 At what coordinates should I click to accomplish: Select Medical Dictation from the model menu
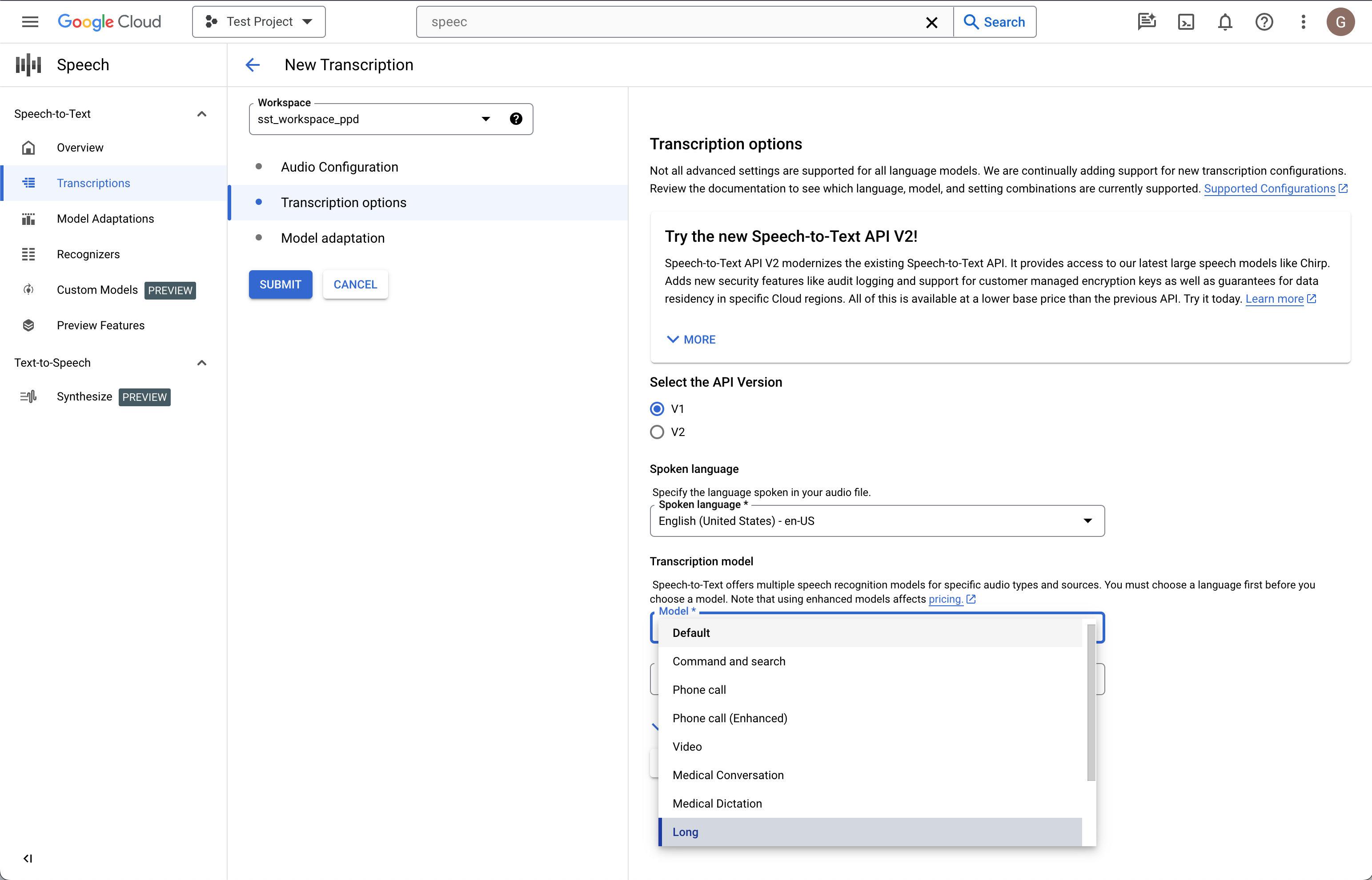[717, 803]
